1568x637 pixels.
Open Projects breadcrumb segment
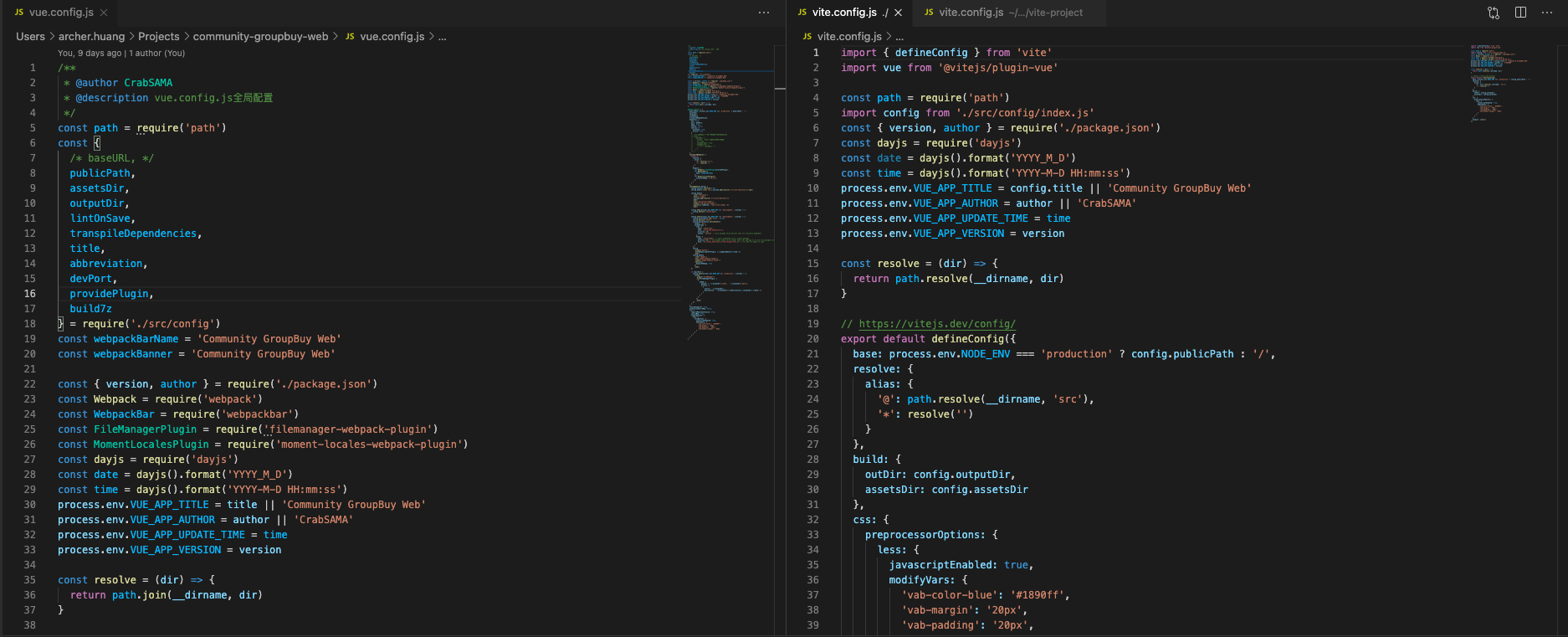pos(158,37)
